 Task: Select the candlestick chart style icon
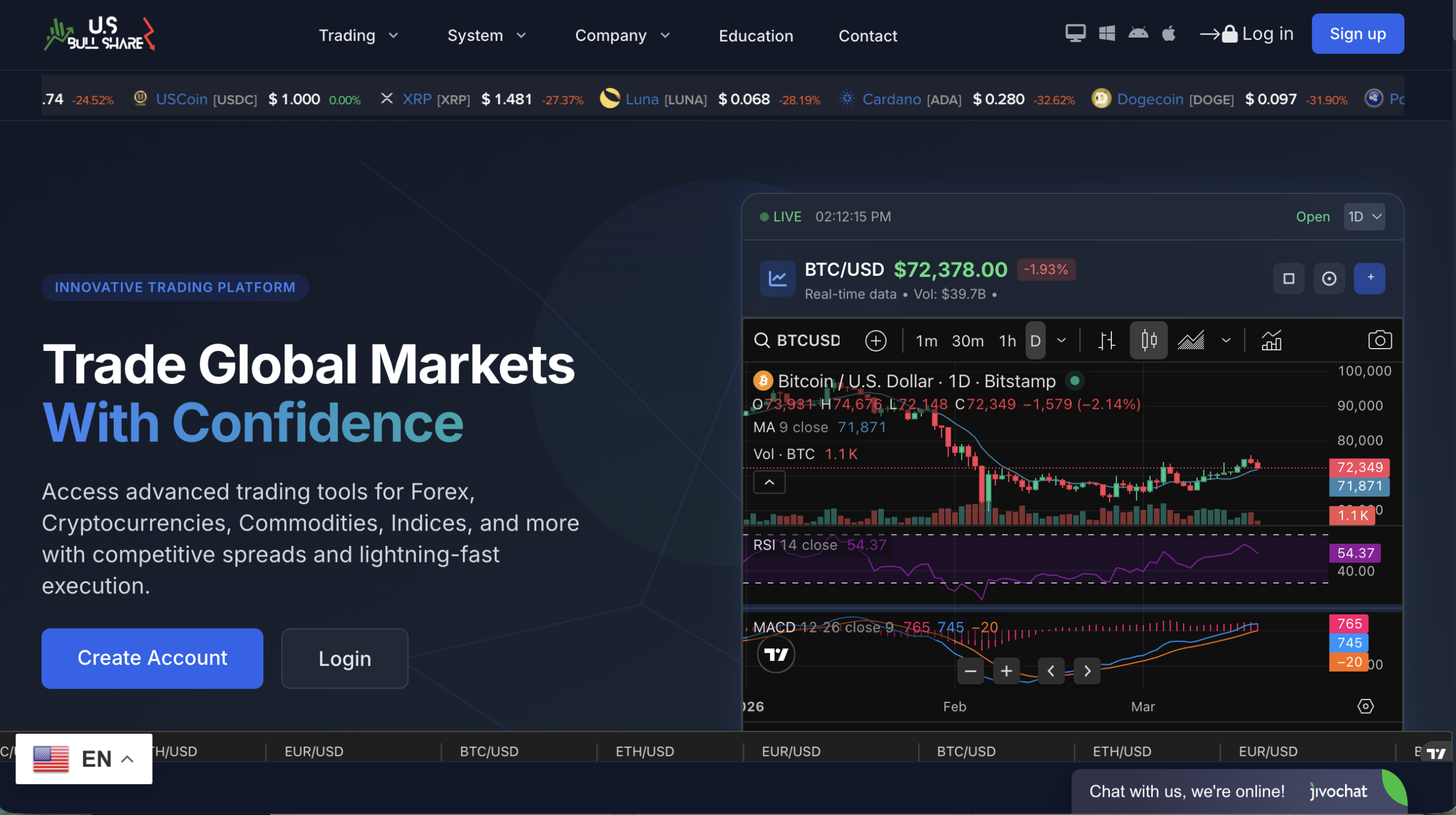pyautogui.click(x=1148, y=340)
